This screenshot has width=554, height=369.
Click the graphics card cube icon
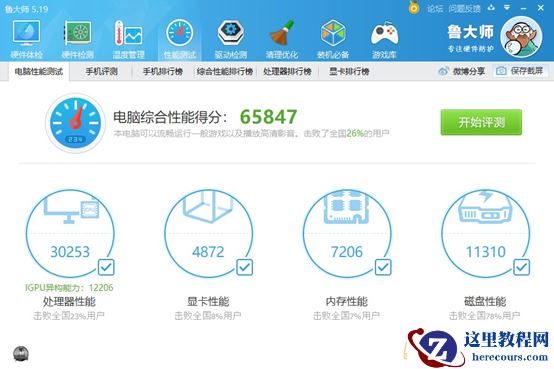point(208,207)
